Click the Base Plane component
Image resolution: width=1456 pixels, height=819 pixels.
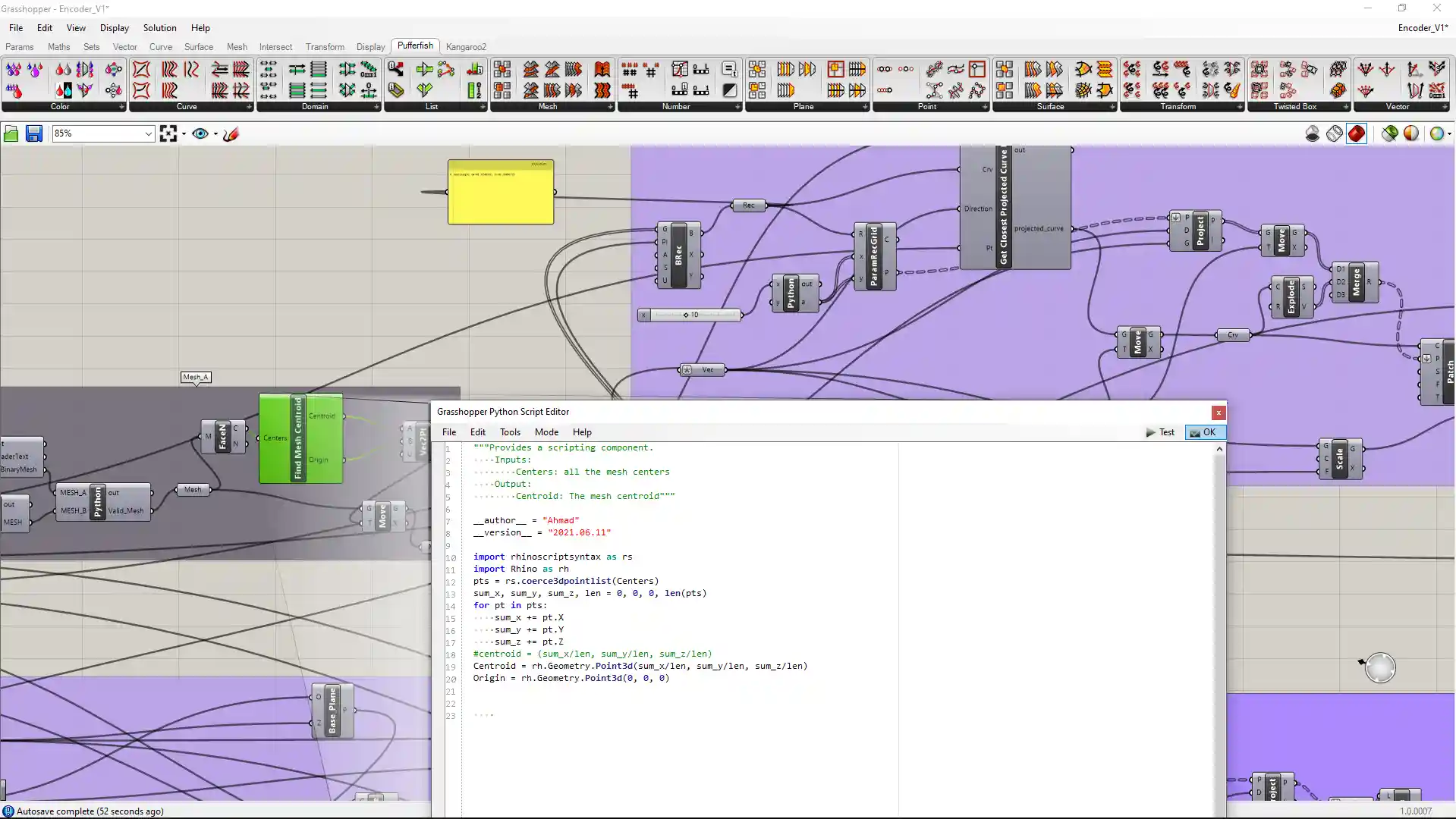click(332, 711)
